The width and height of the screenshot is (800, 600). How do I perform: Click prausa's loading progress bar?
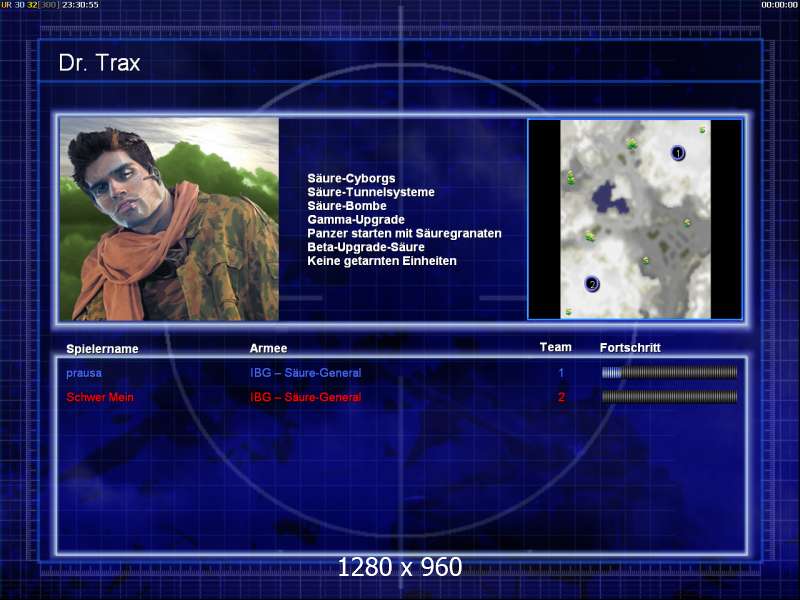click(669, 373)
